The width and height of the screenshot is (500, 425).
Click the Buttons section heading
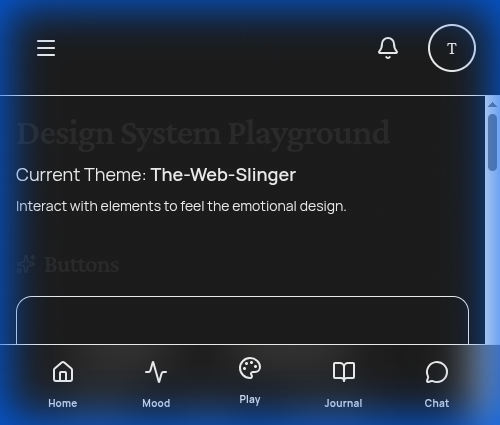click(x=82, y=265)
